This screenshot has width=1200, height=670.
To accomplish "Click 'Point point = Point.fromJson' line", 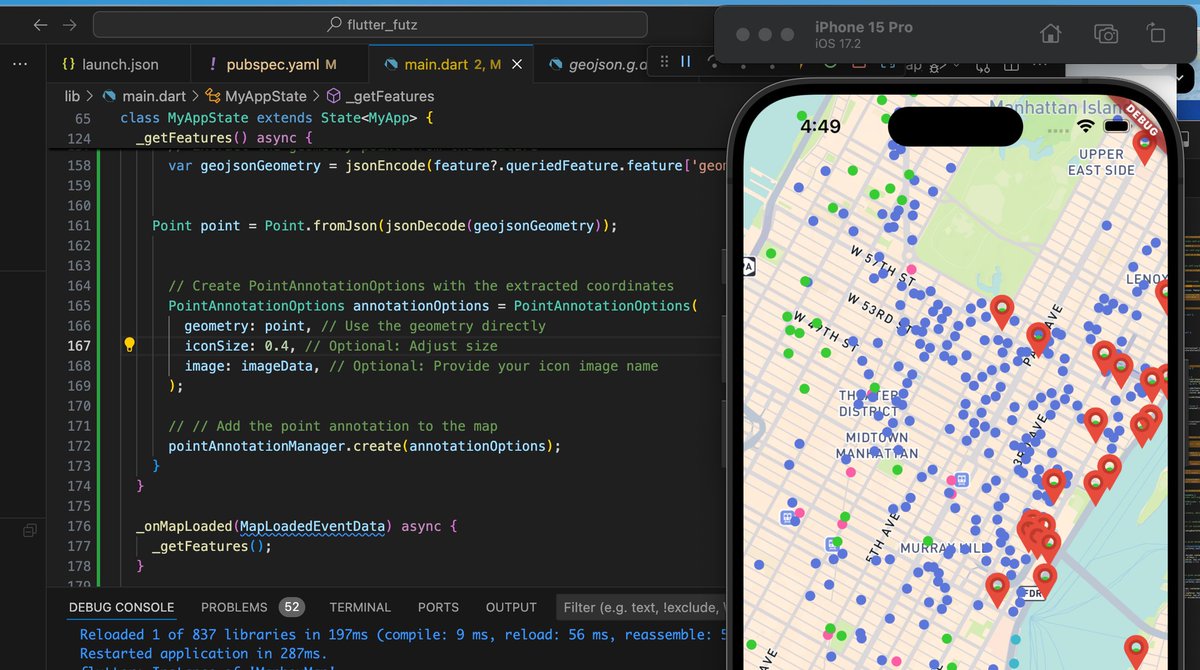I will [384, 226].
